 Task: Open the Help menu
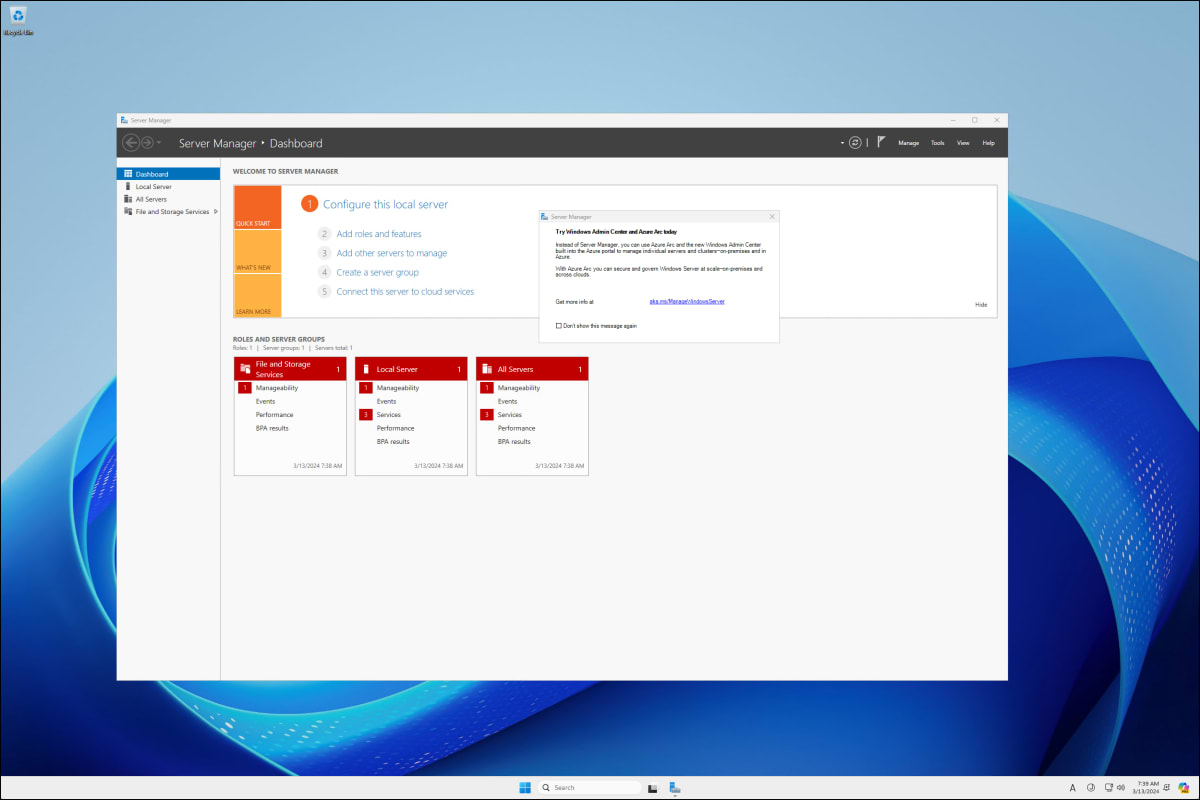tap(988, 143)
